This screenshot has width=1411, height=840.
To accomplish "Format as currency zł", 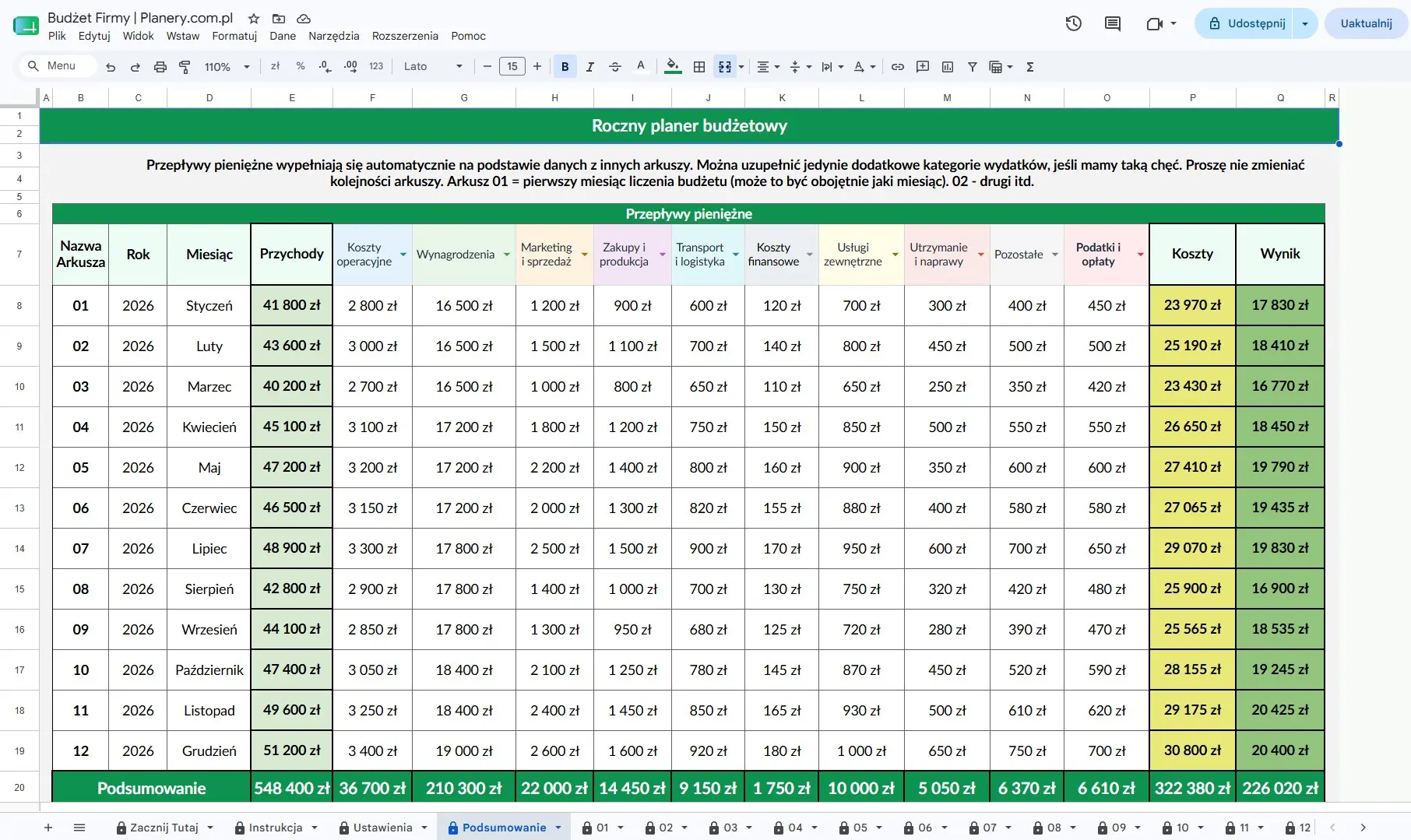I will tap(275, 67).
